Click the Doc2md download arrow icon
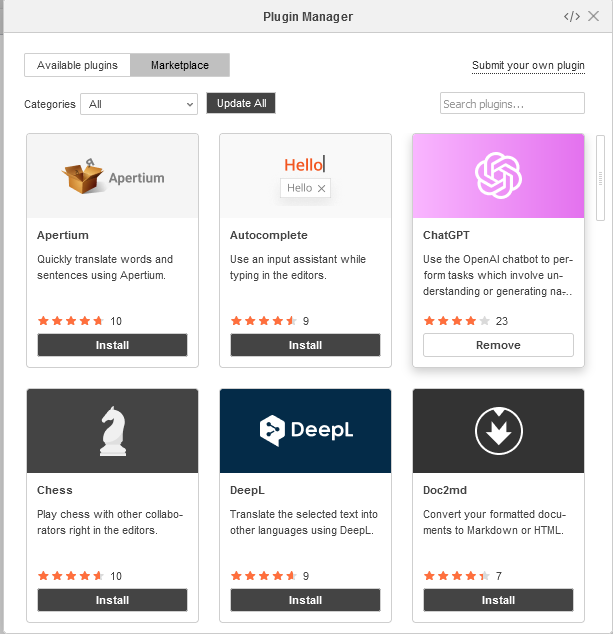This screenshot has height=634, width=613. coord(499,431)
